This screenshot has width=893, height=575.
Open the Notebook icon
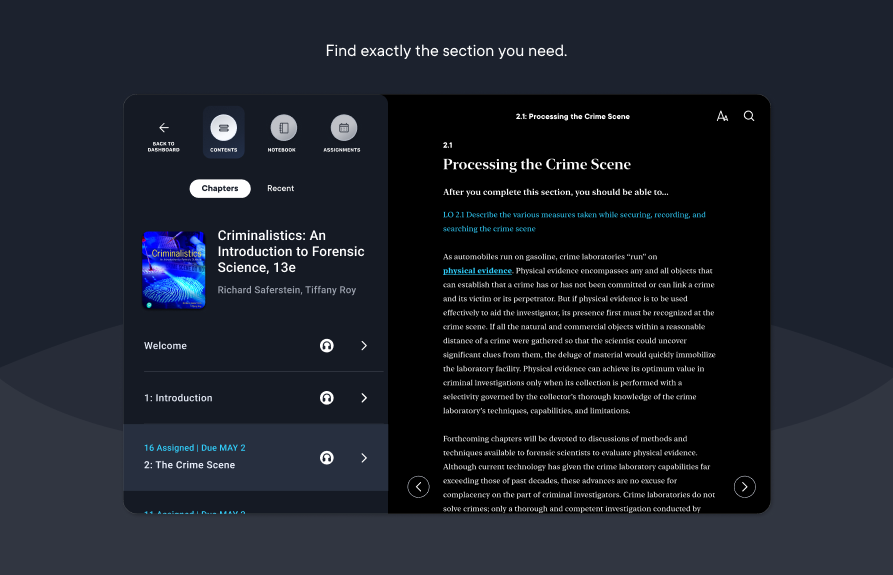pyautogui.click(x=284, y=128)
